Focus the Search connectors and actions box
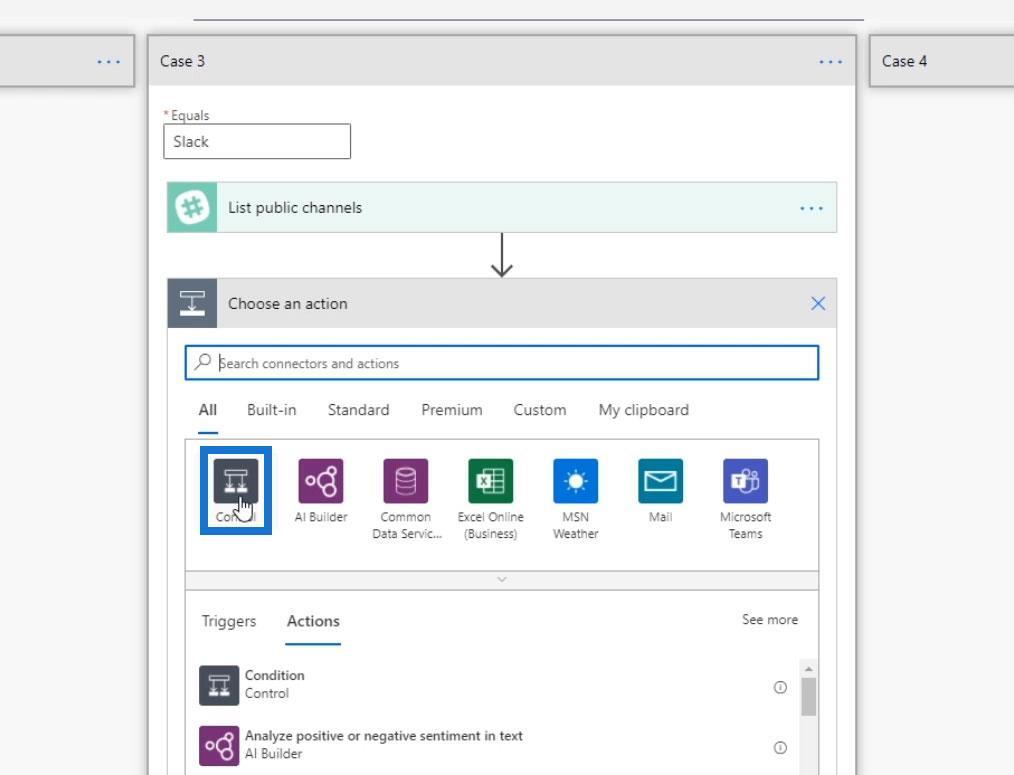This screenshot has width=1014, height=775. [x=502, y=363]
